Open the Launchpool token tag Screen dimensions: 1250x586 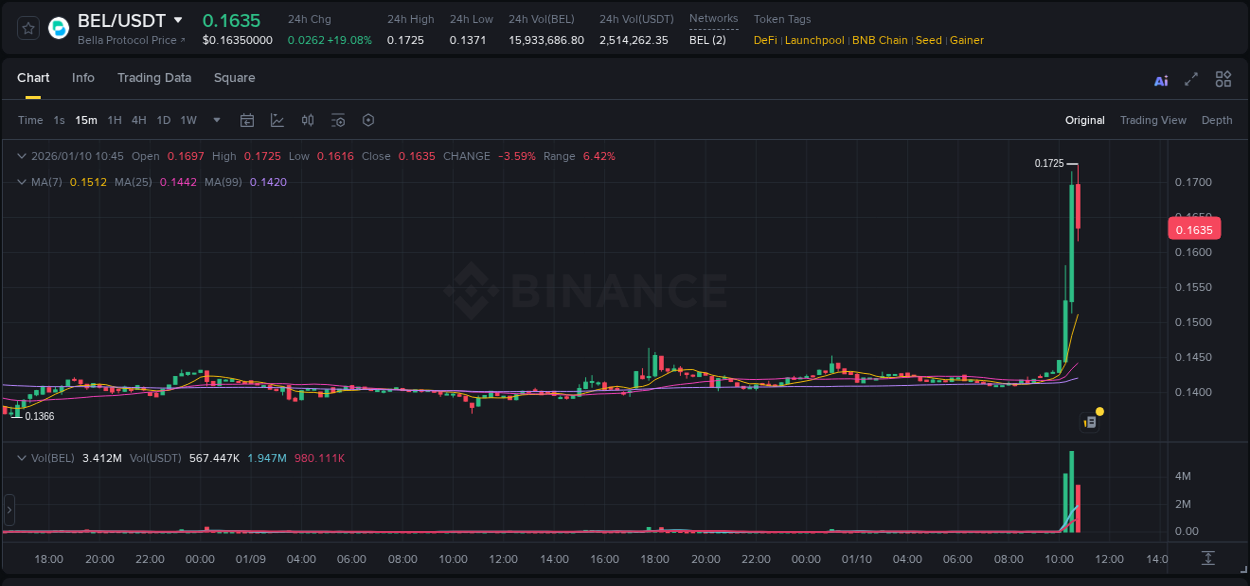814,40
